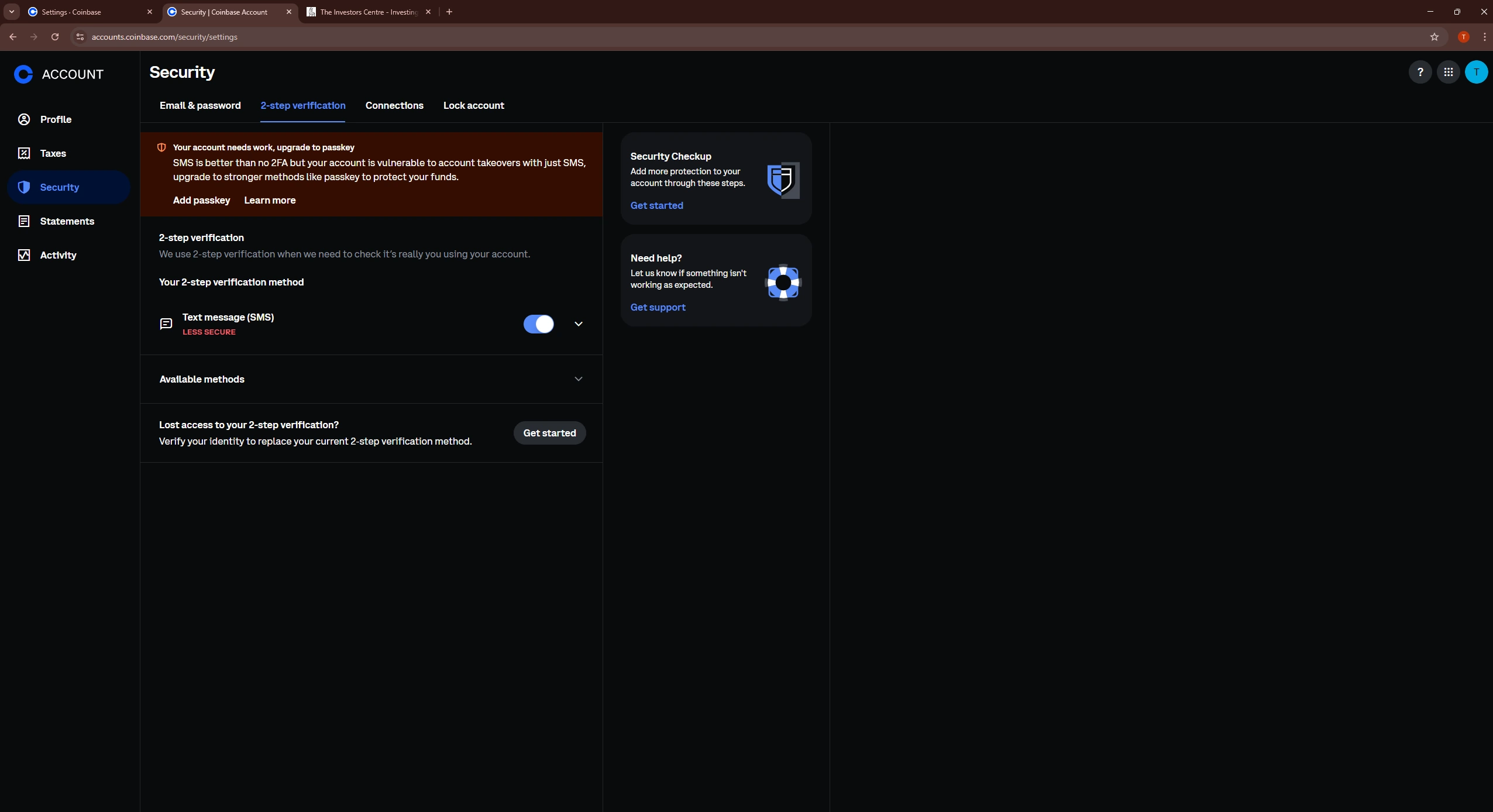Image resolution: width=1493 pixels, height=812 pixels.
Task: Switch to the Settings · Coinbase browser tab
Action: (91, 12)
